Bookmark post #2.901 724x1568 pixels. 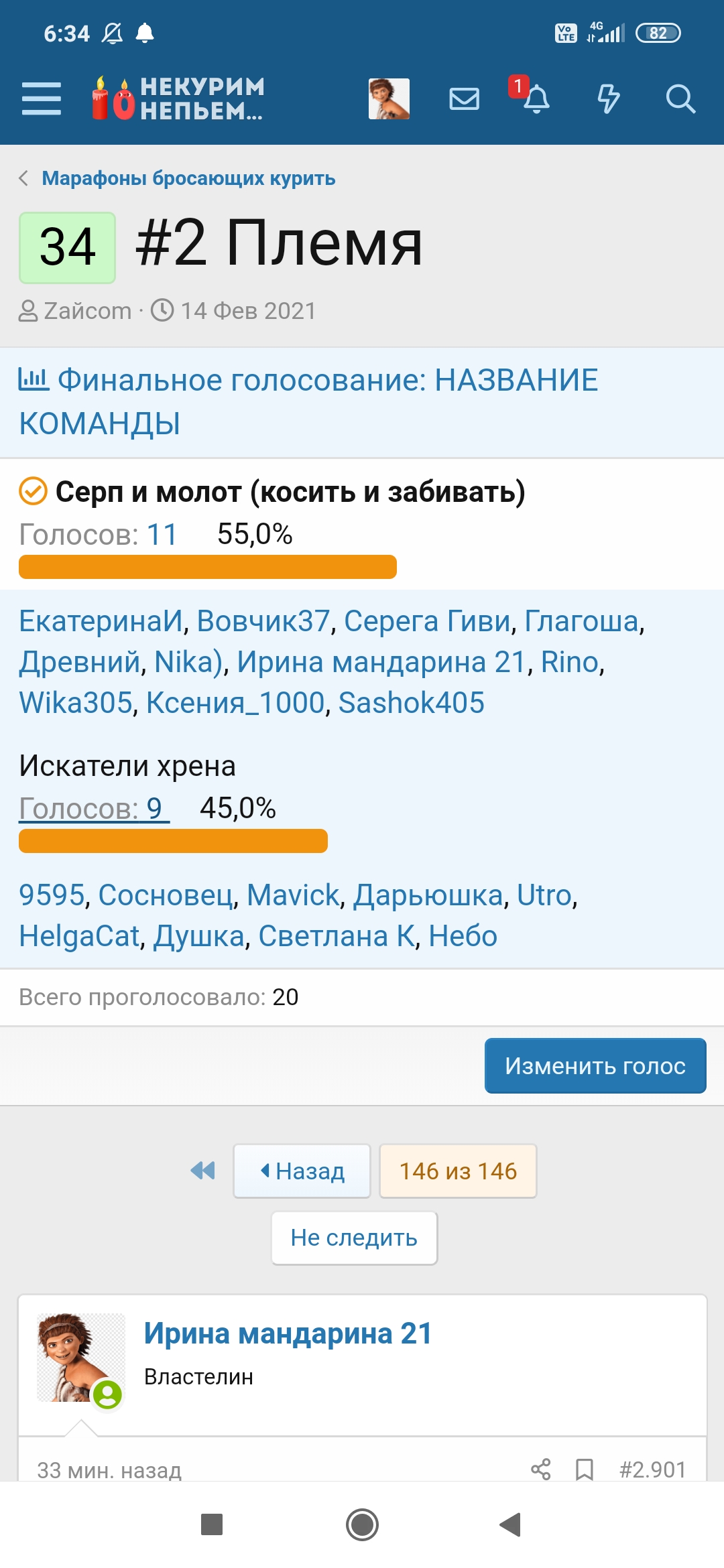click(585, 1469)
